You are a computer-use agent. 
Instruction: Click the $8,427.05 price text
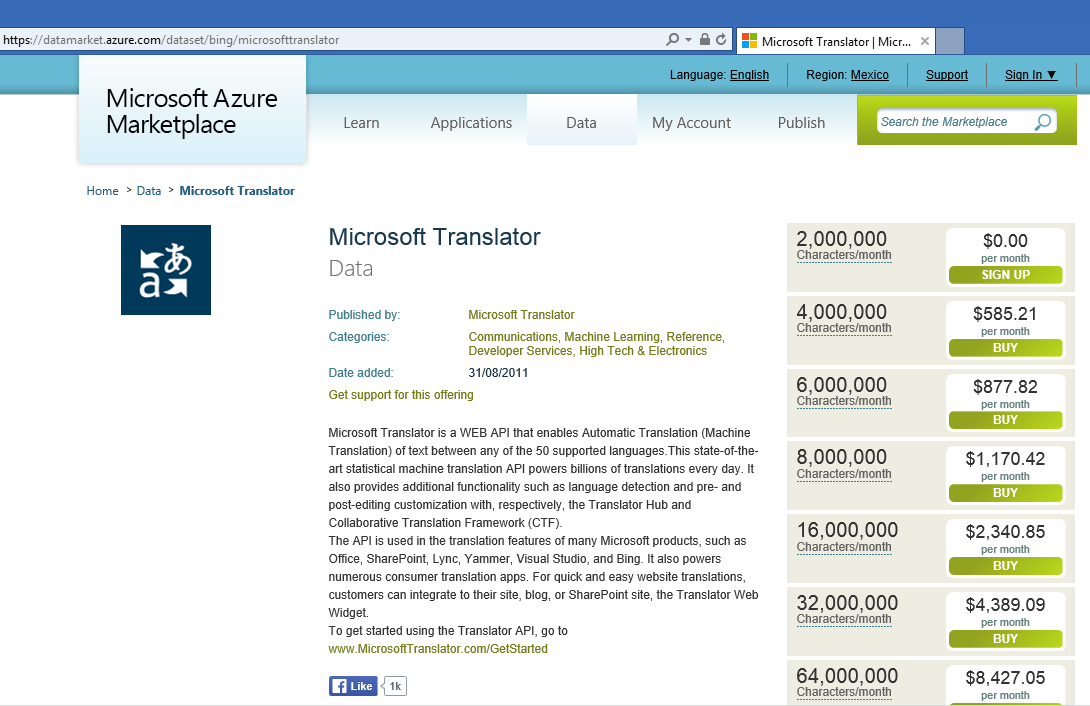click(1005, 678)
